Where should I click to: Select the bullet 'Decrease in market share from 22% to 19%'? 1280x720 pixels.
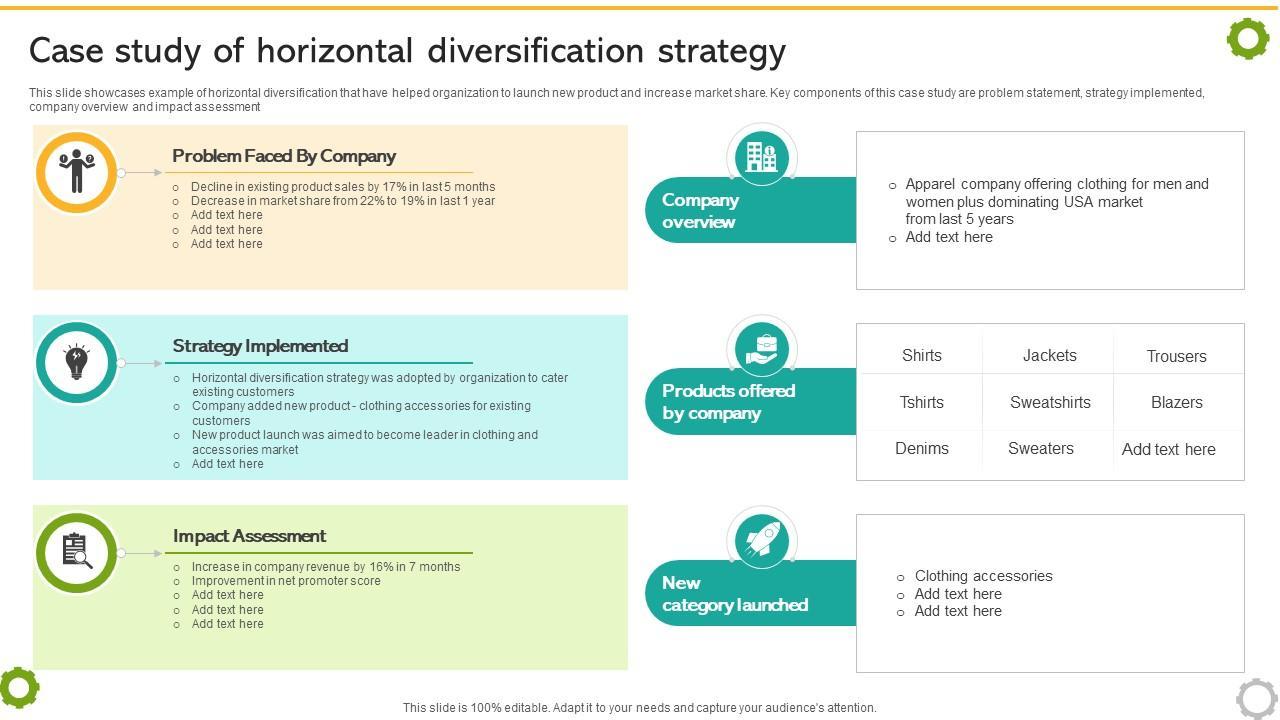(343, 201)
